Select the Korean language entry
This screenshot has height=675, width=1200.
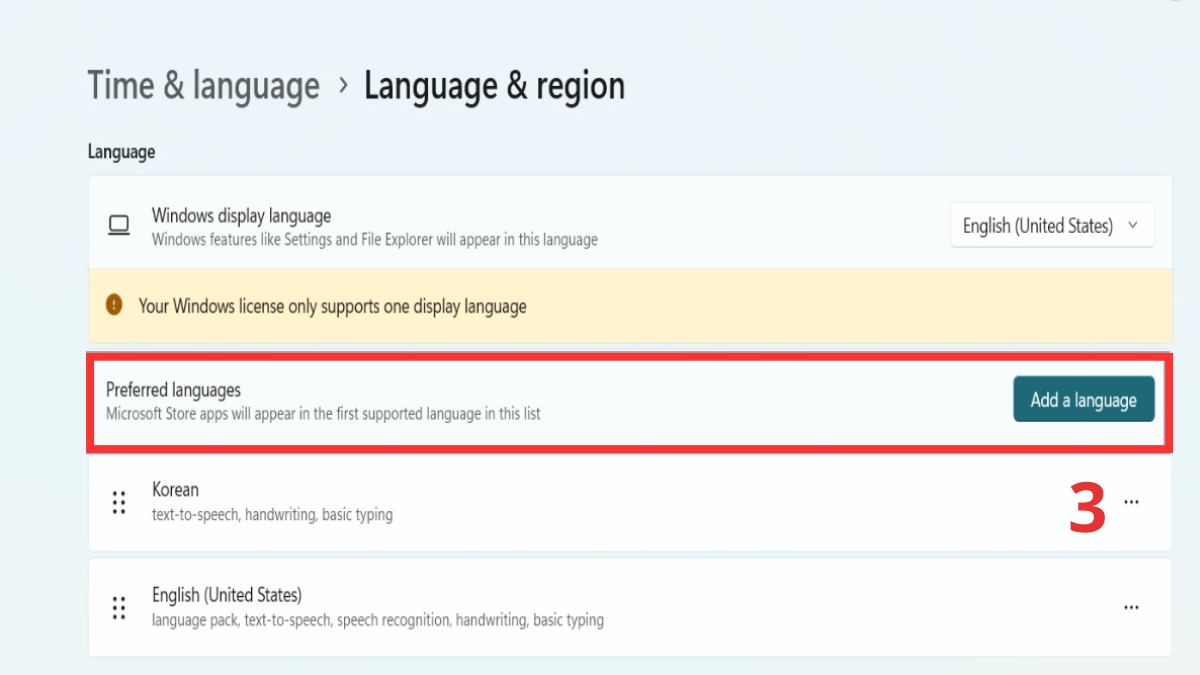click(400, 501)
